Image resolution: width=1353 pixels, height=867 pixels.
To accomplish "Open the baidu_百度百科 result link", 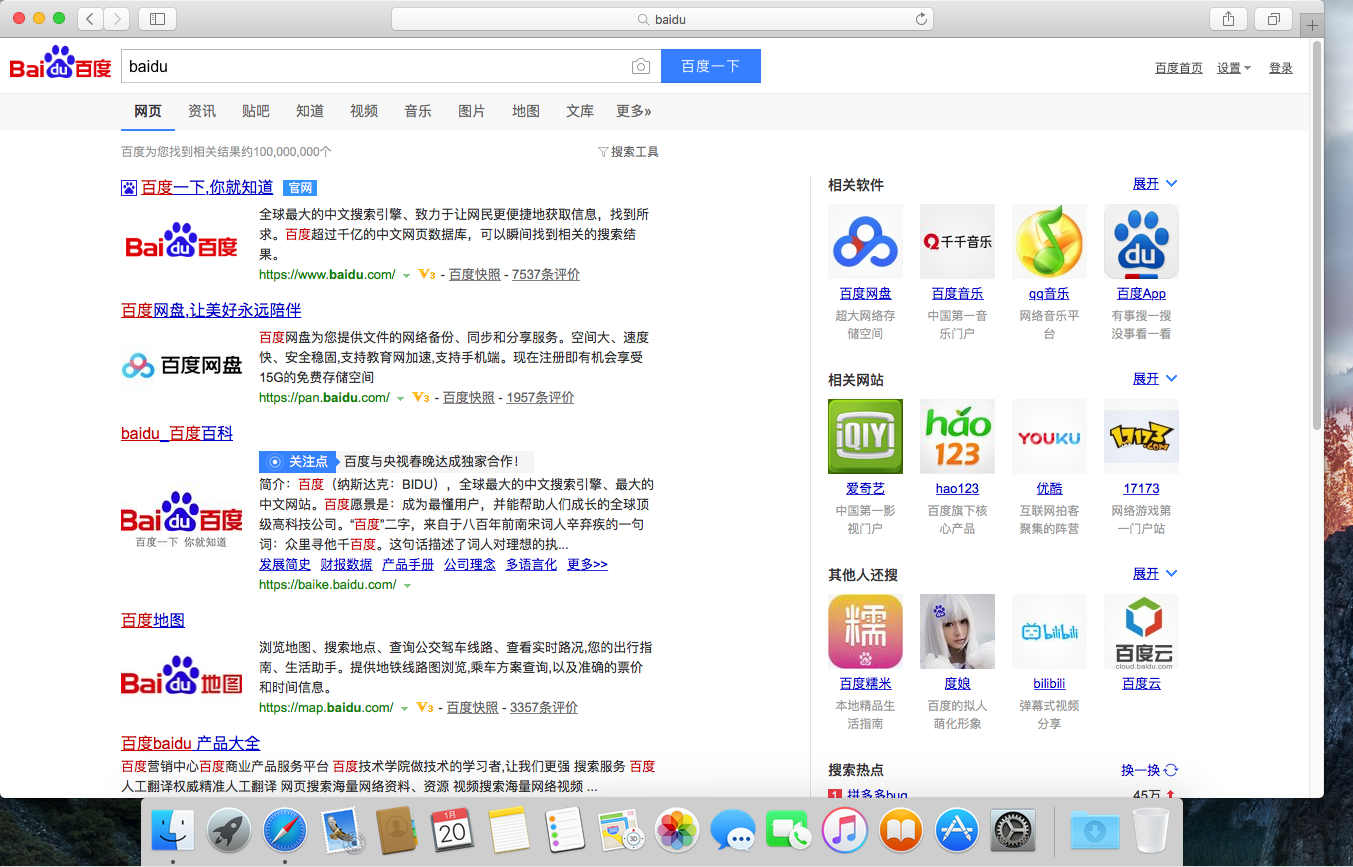I will point(177,433).
